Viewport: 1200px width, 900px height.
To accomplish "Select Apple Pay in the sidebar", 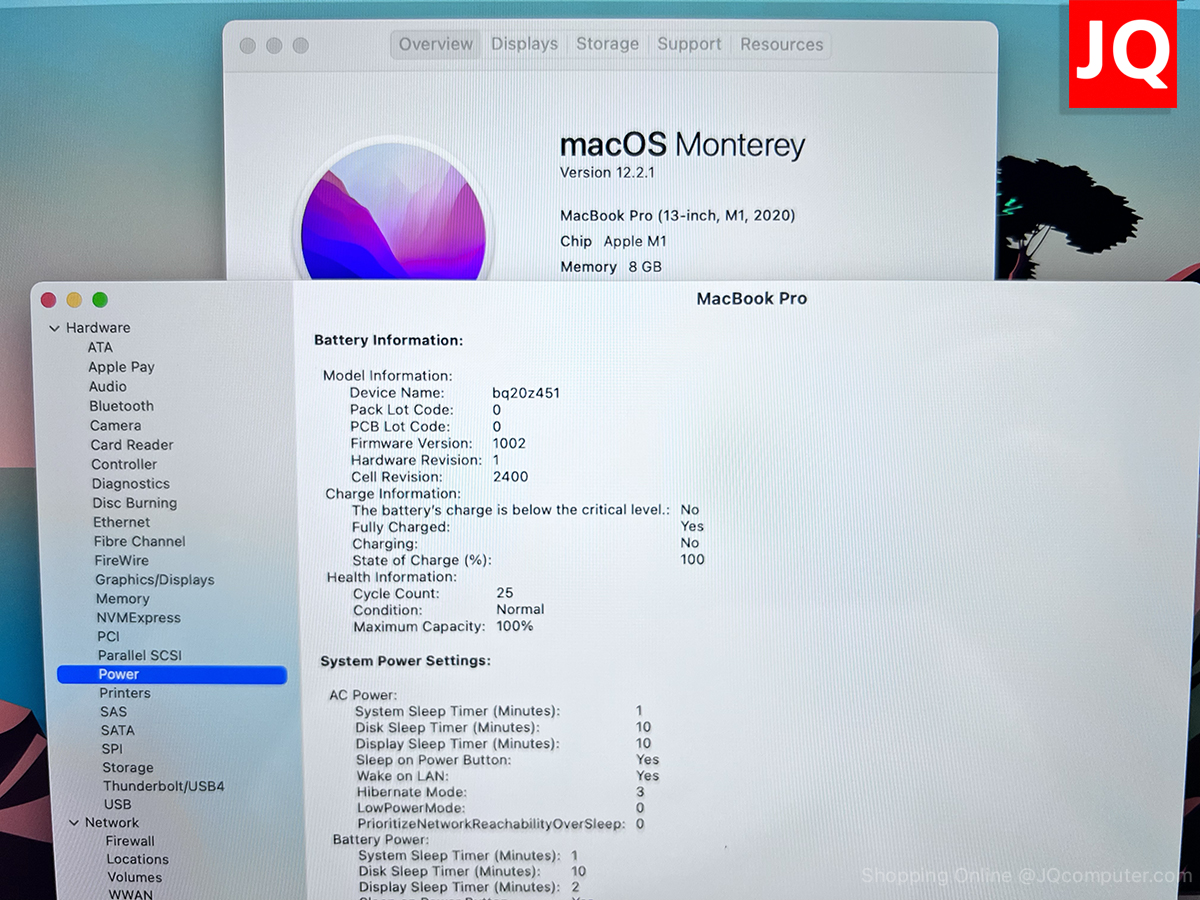I will point(121,367).
